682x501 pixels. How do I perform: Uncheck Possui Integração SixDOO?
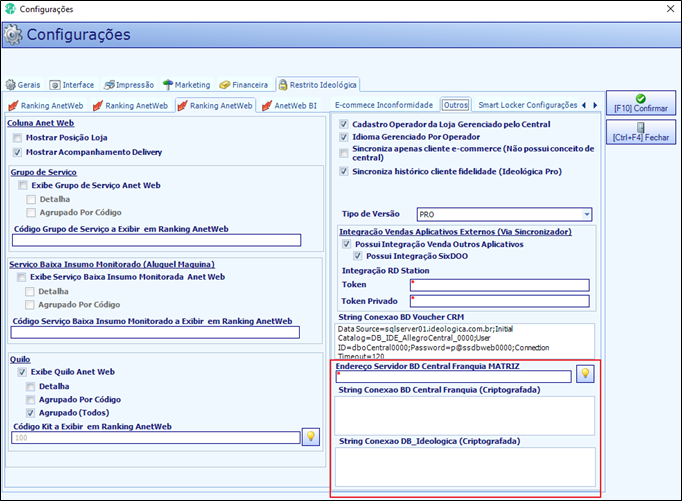click(x=358, y=256)
